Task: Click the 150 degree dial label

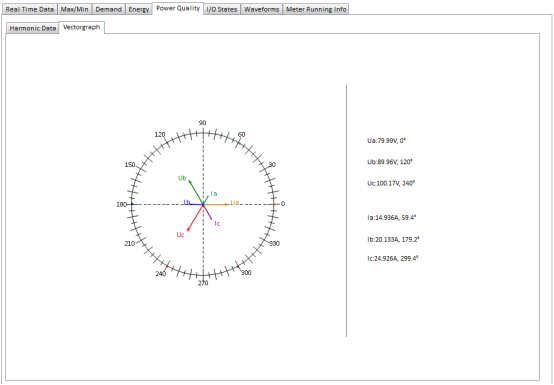Action: 130,165
